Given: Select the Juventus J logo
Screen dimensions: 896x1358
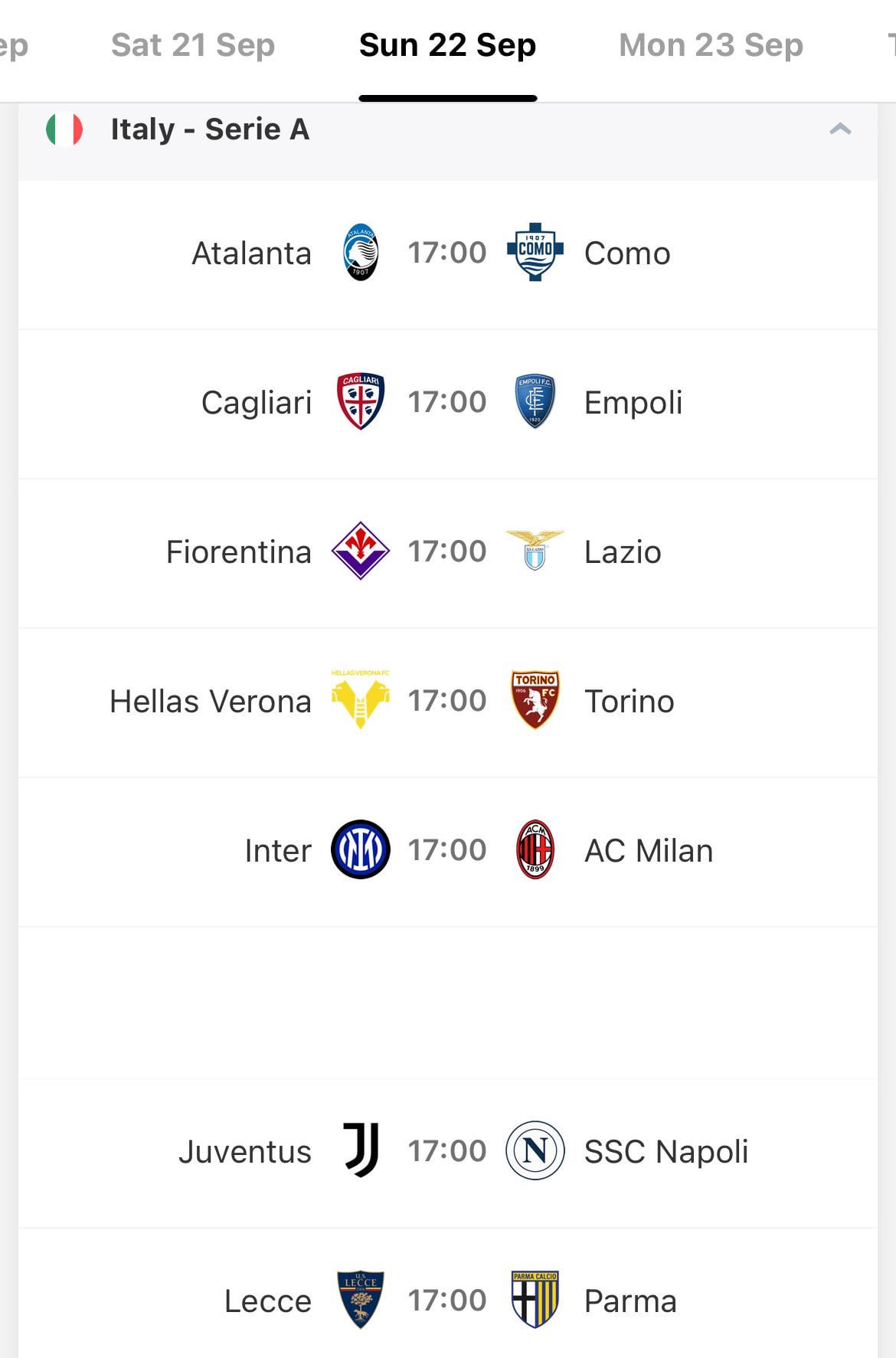Looking at the screenshot, I should [x=361, y=1150].
